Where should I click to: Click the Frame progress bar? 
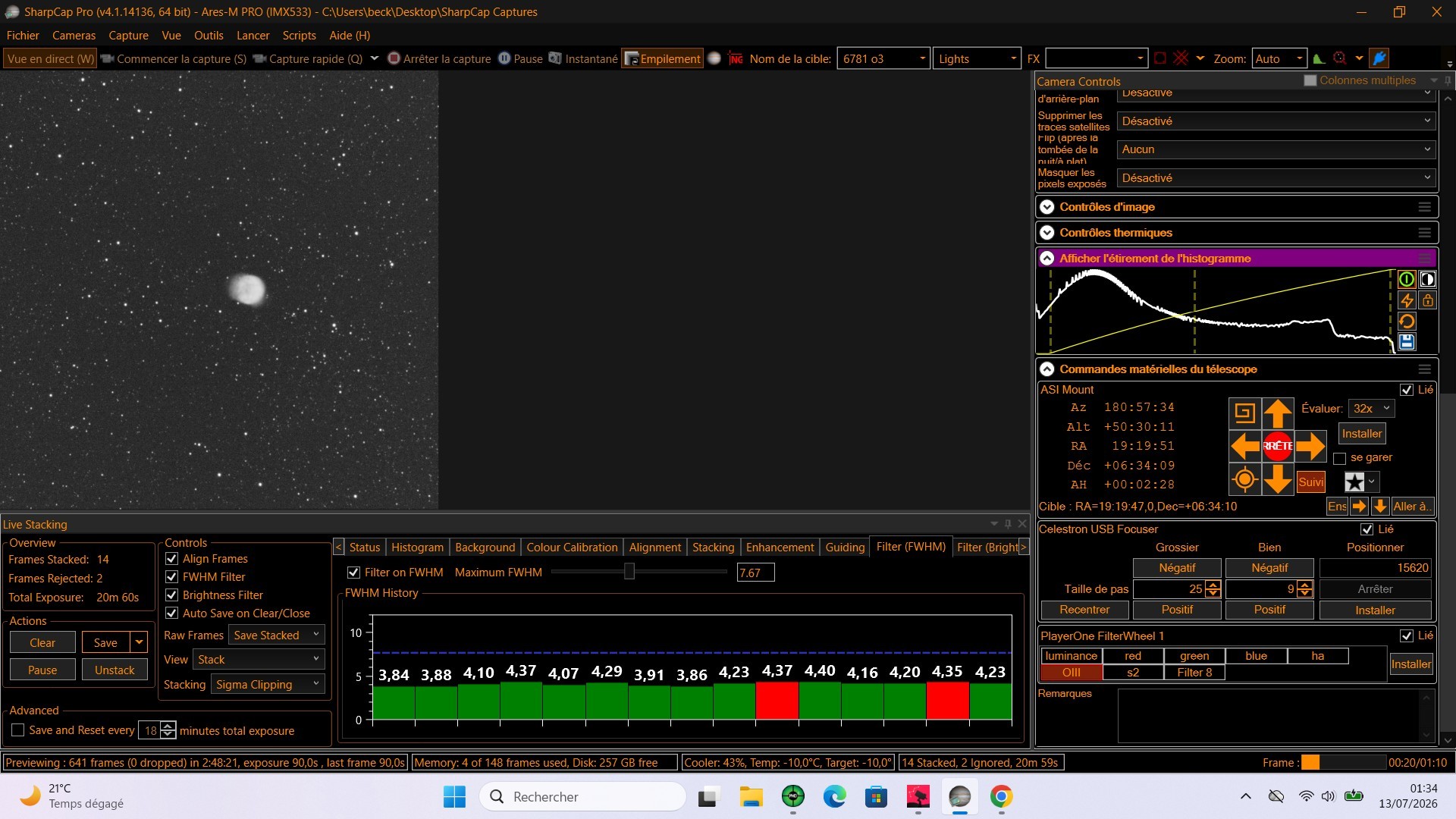click(1342, 763)
